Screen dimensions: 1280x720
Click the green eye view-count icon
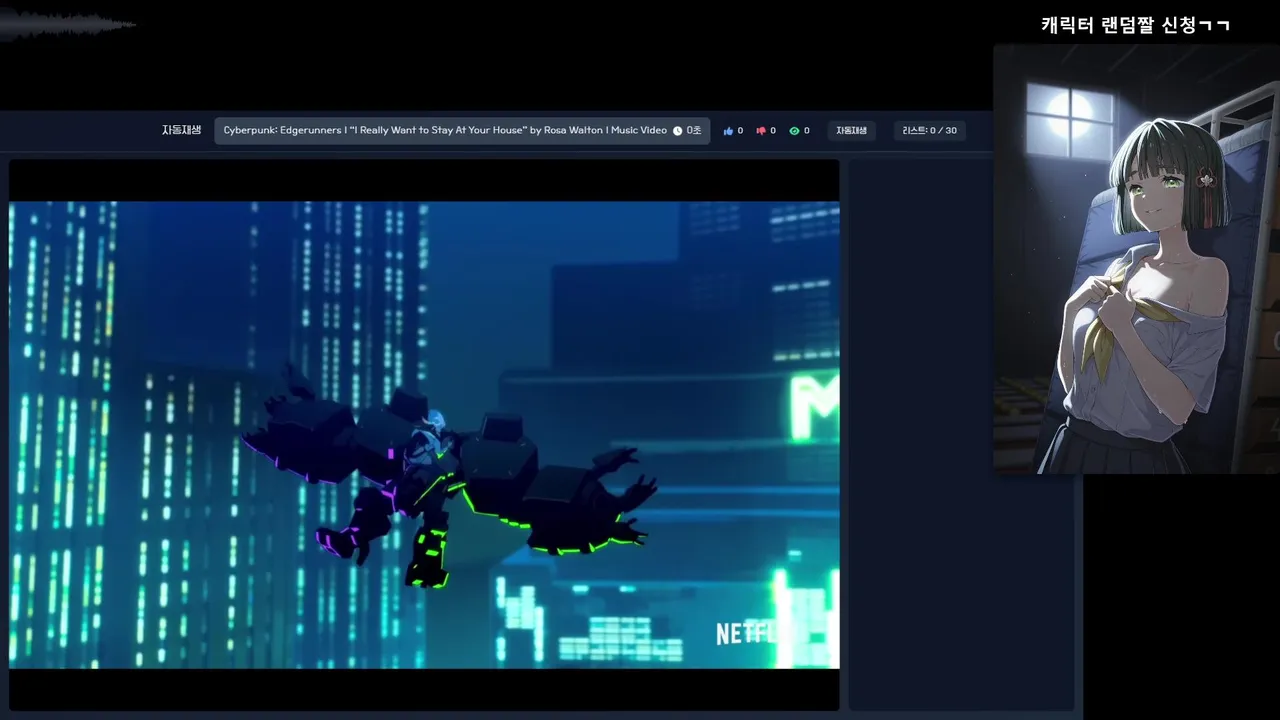[794, 131]
